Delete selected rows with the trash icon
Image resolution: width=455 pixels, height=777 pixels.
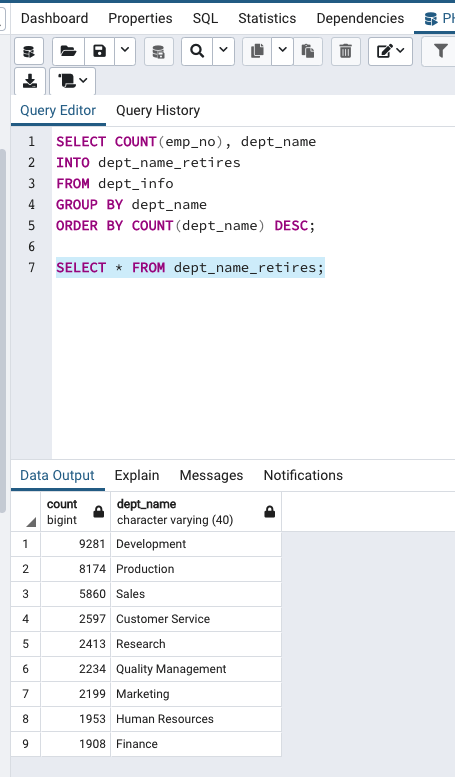coord(345,51)
